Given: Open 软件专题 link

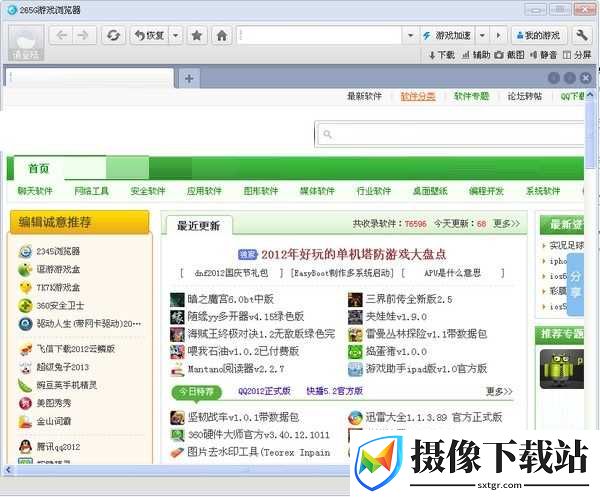Looking at the screenshot, I should coord(471,96).
